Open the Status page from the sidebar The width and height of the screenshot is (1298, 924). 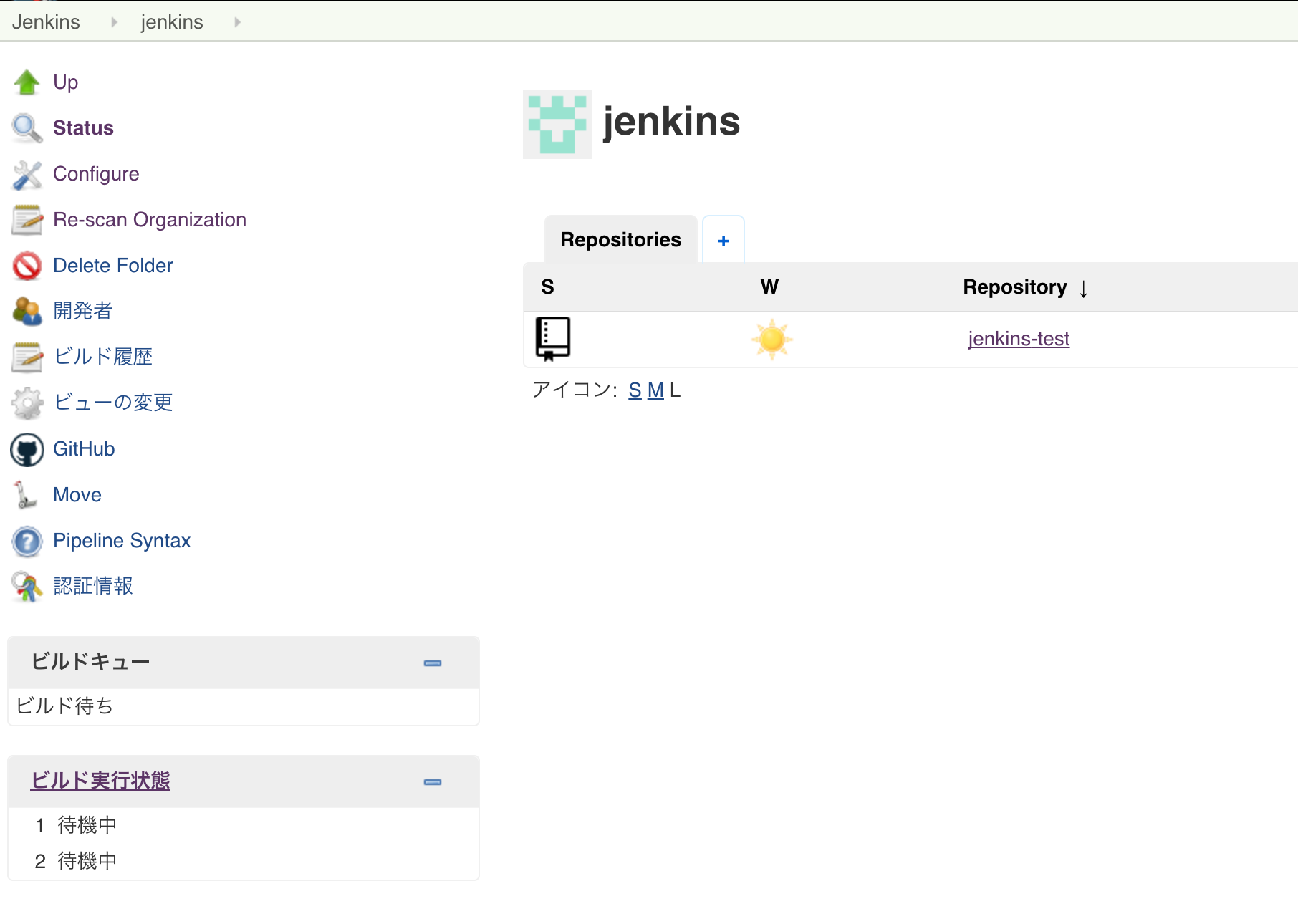coord(82,127)
